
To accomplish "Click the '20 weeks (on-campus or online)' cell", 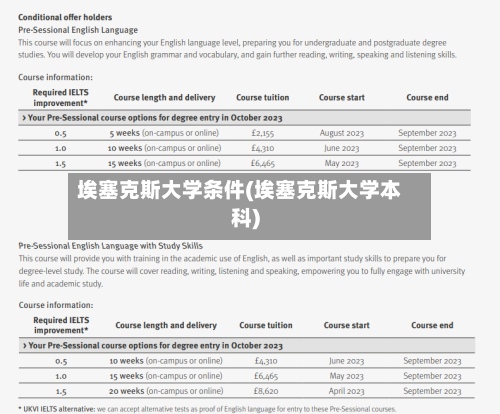I will (x=166, y=391).
